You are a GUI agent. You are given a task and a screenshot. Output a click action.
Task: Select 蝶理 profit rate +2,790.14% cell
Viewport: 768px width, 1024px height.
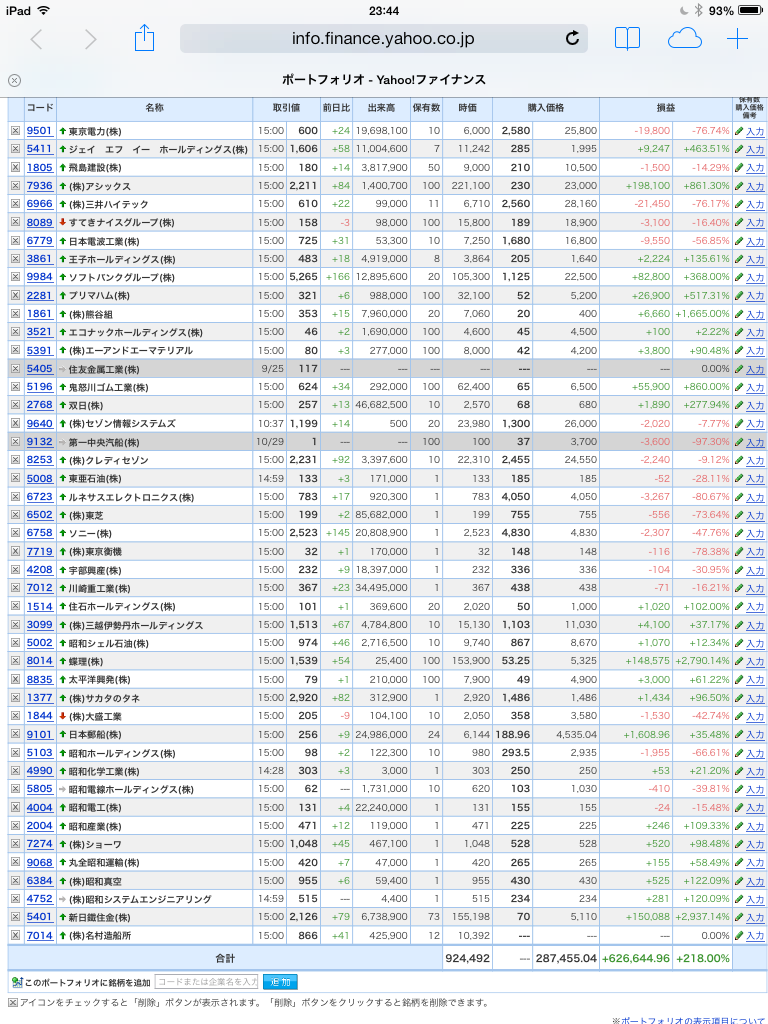click(703, 662)
